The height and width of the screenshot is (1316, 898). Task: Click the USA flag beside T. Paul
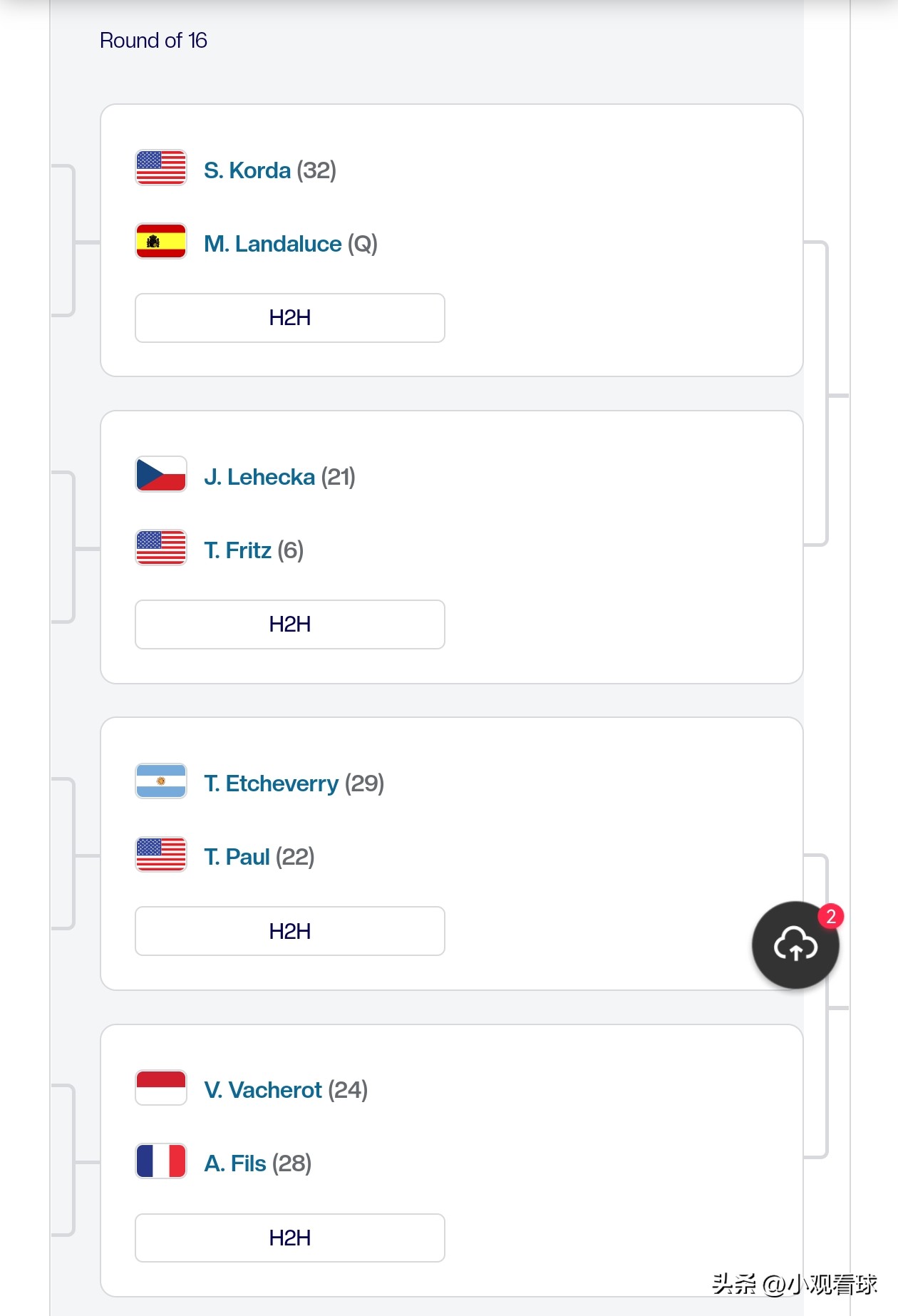[x=161, y=854]
